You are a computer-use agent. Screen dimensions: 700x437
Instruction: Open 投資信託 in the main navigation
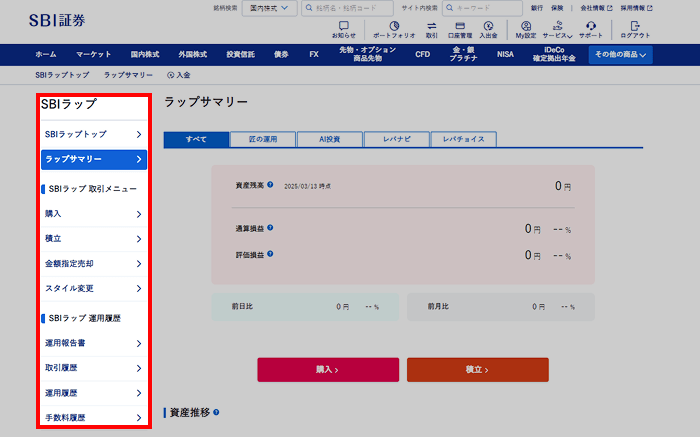pyautogui.click(x=240, y=55)
